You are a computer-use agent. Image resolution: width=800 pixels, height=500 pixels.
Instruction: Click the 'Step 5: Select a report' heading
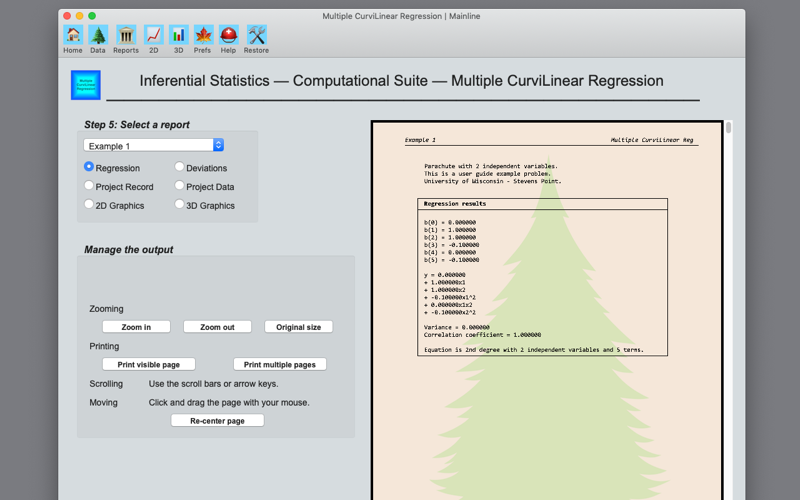tap(137, 124)
